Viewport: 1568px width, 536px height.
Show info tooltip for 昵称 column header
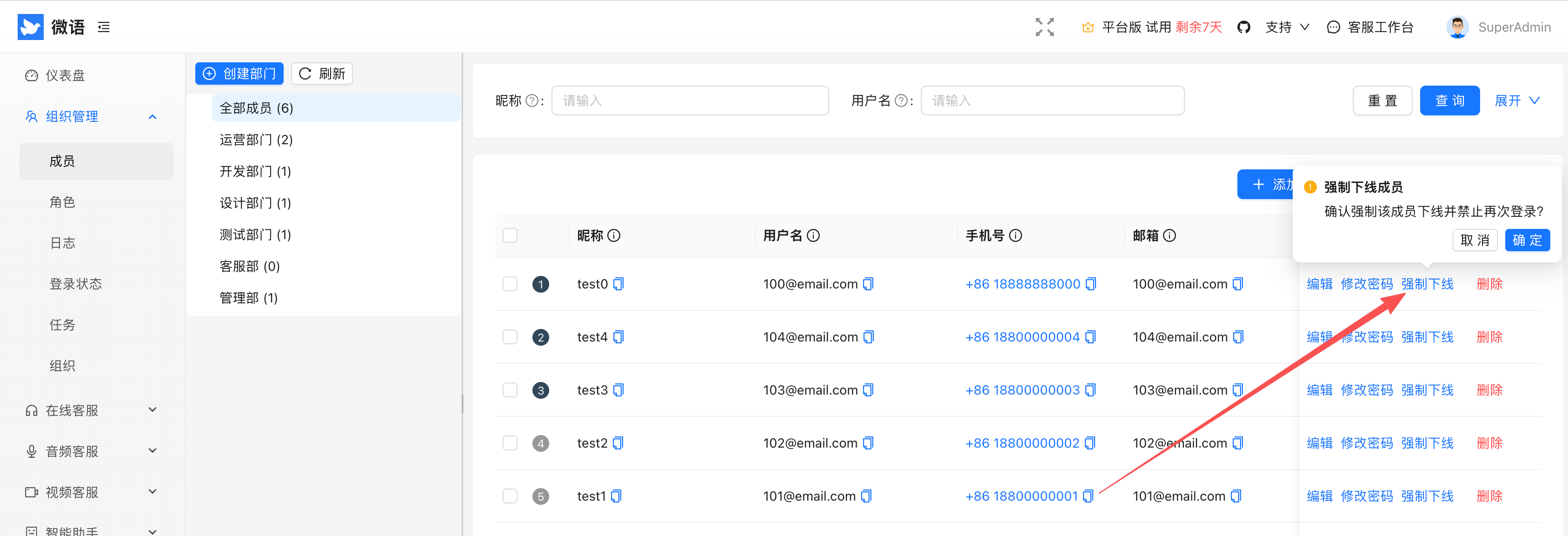tap(613, 235)
